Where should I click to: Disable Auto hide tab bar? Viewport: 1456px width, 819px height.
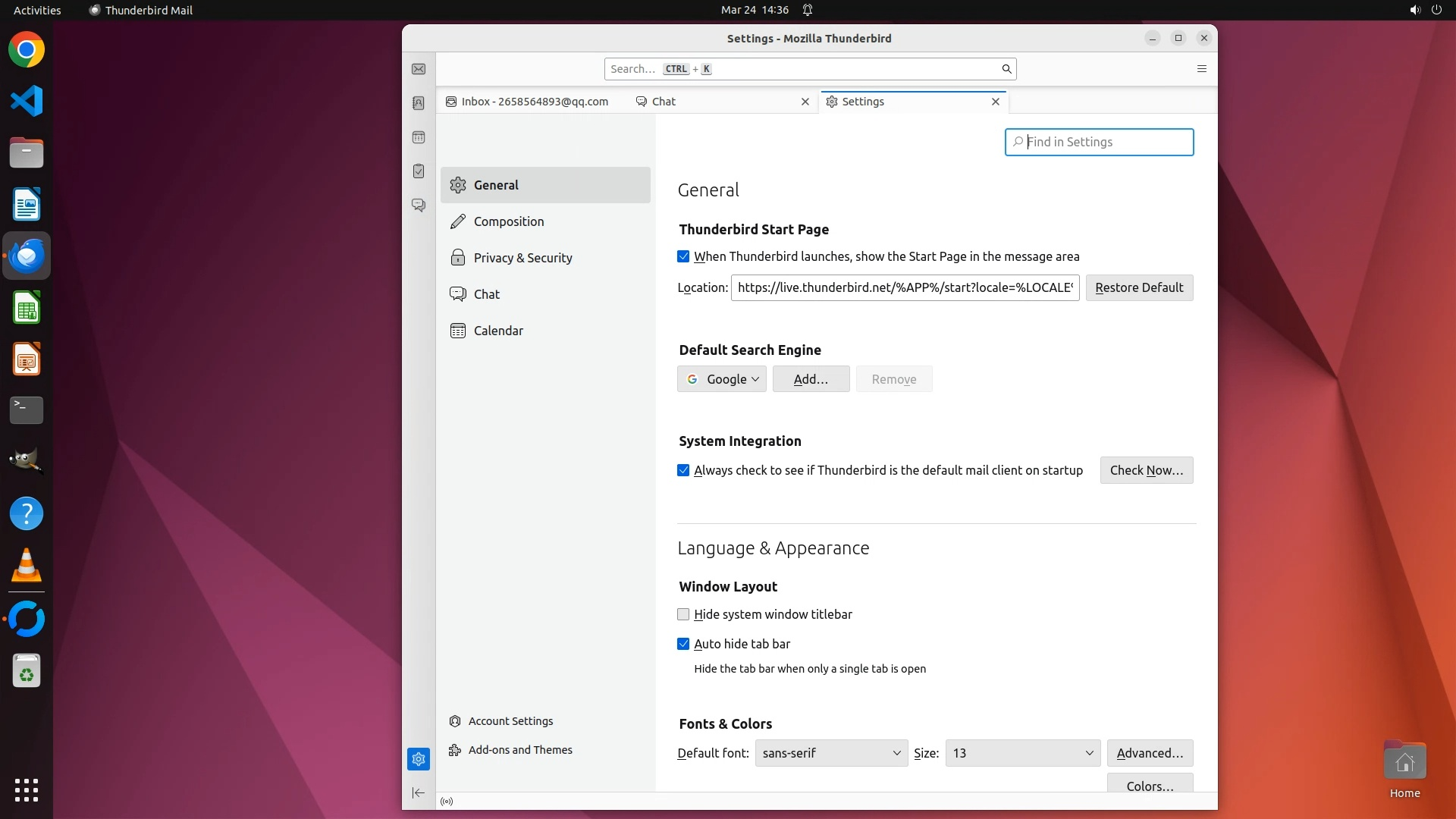683,644
